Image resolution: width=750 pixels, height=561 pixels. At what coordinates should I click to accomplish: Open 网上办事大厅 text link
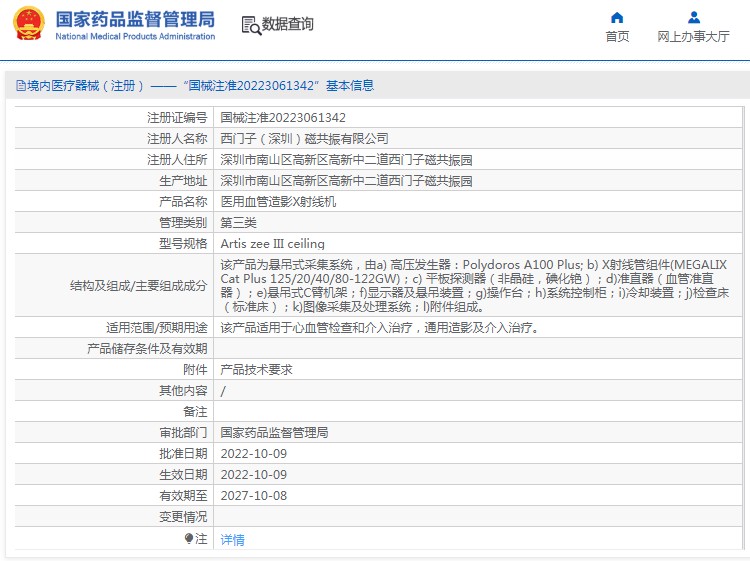tap(693, 36)
